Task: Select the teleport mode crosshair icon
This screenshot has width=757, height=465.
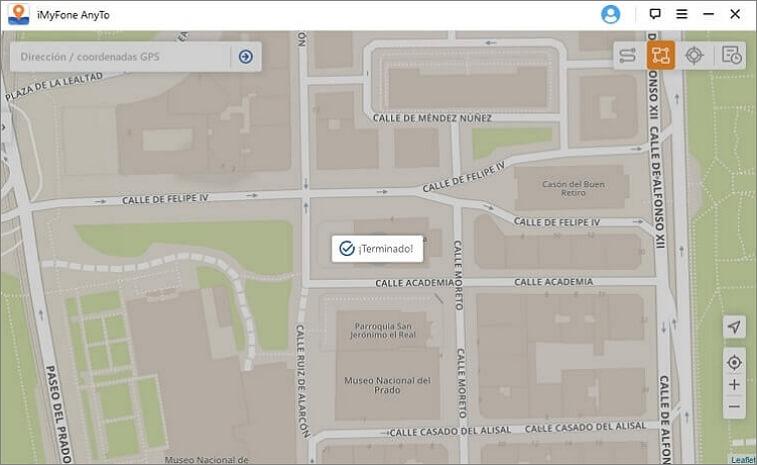Action: pyautogui.click(x=694, y=56)
